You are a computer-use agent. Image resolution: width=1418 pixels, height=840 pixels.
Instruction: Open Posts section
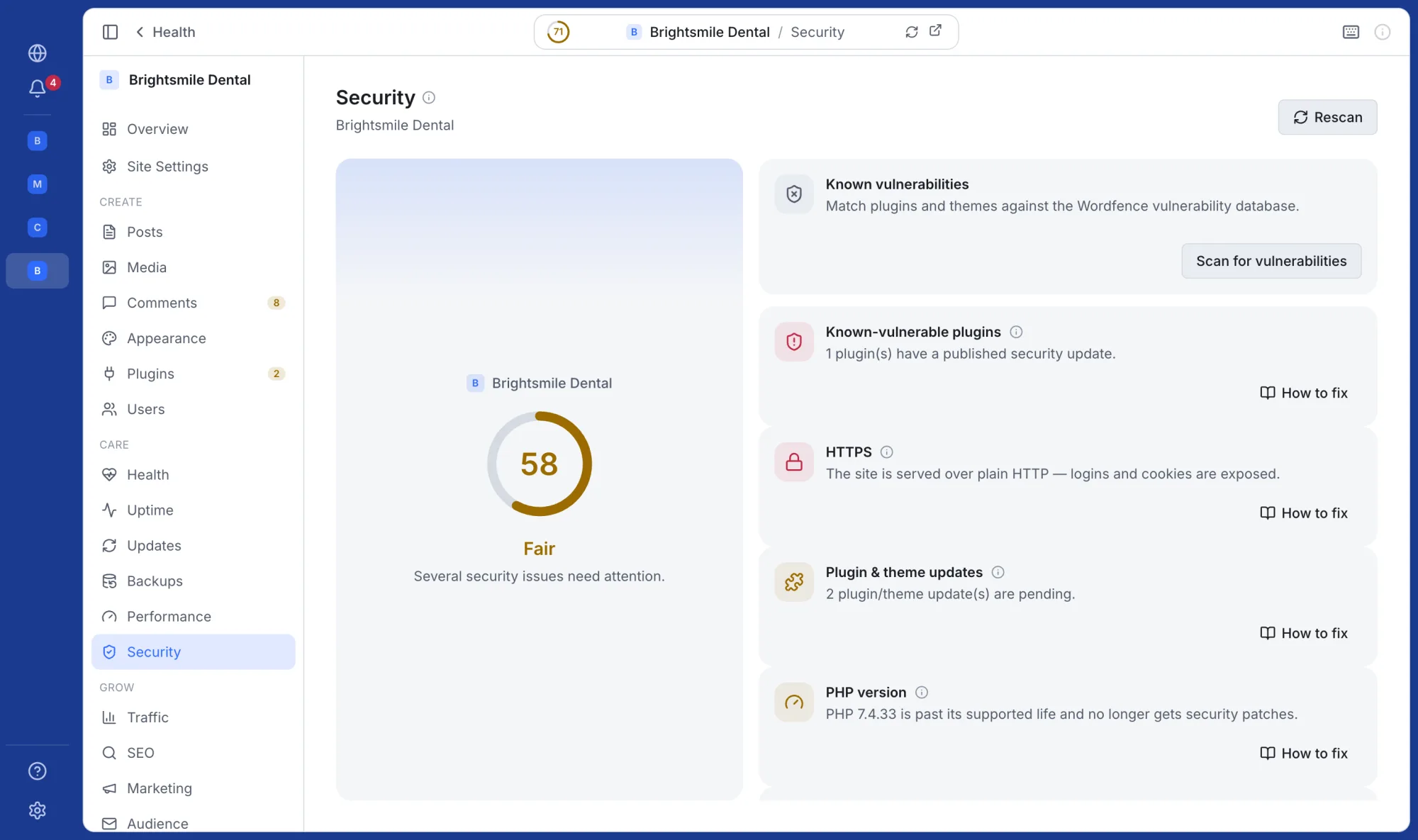pyautogui.click(x=194, y=232)
